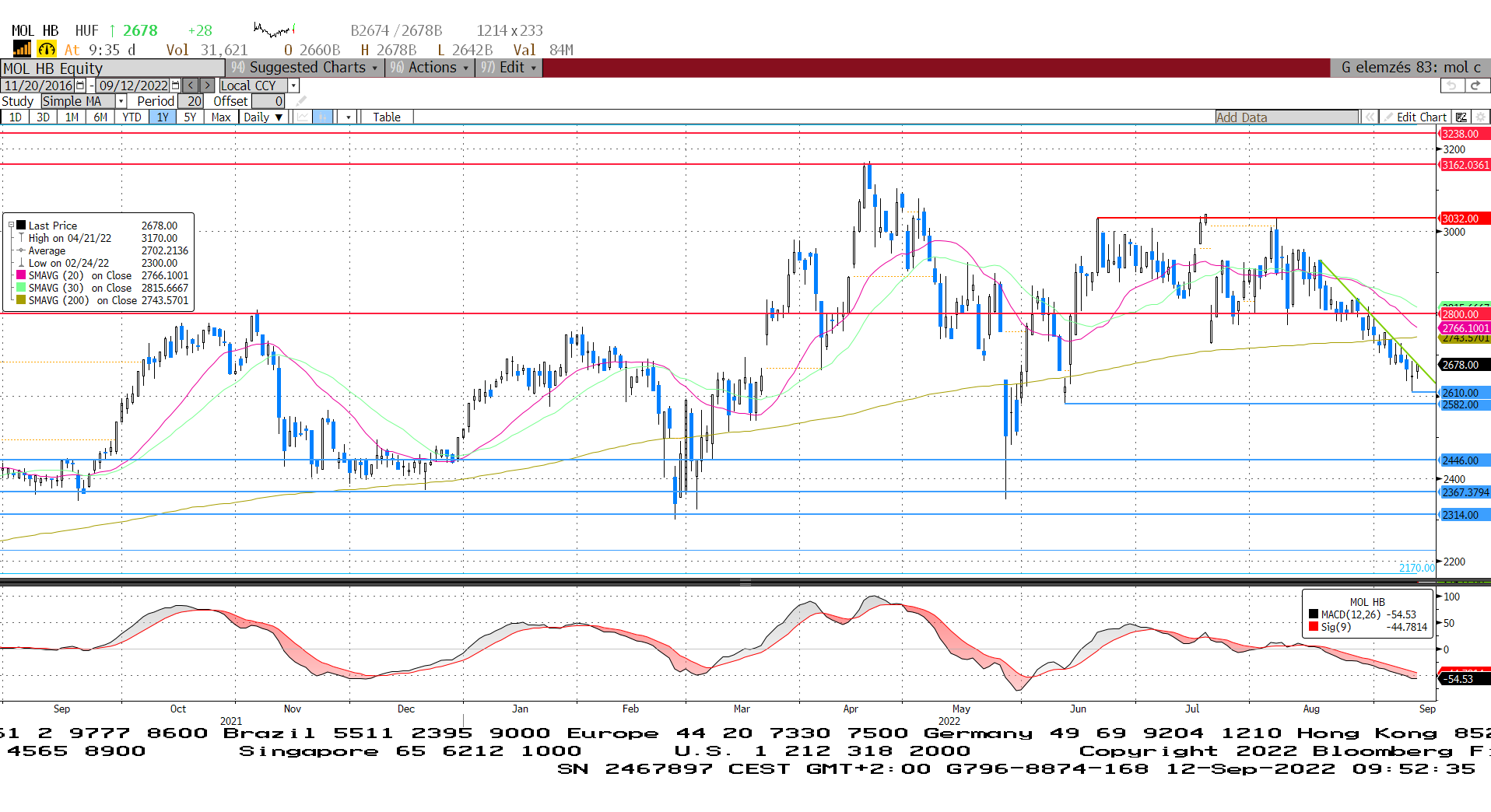Viewport: 1491px width, 812px height.
Task: Click the 3238.00 red price level label
Action: pos(1464,134)
